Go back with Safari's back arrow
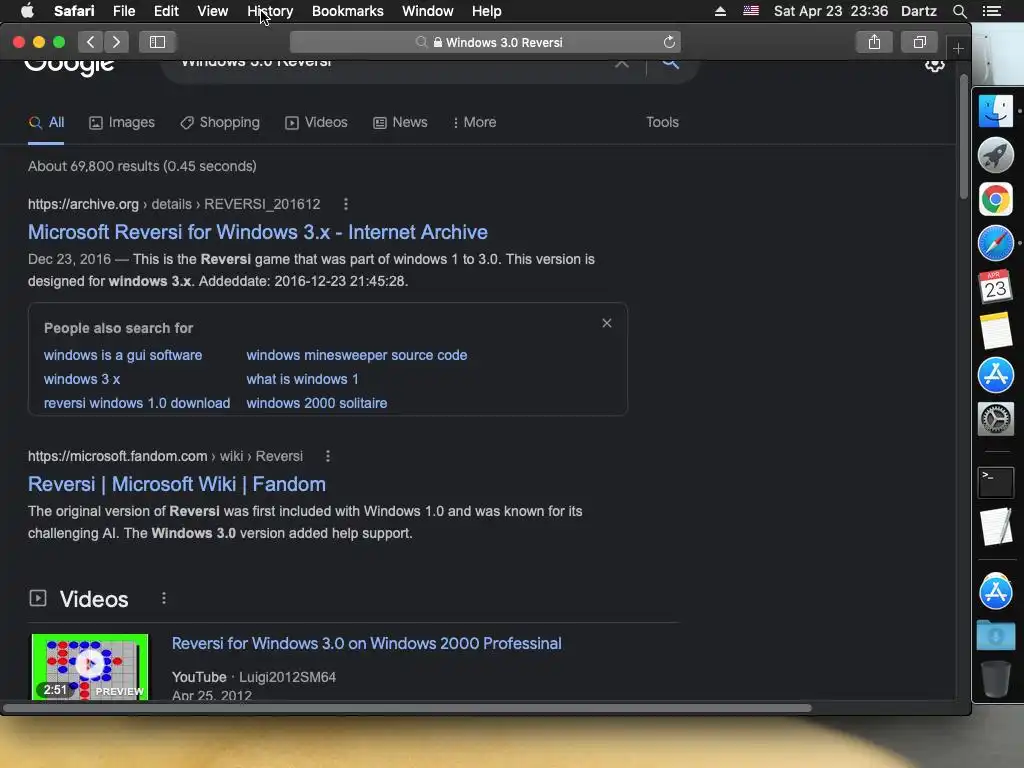 pos(91,42)
